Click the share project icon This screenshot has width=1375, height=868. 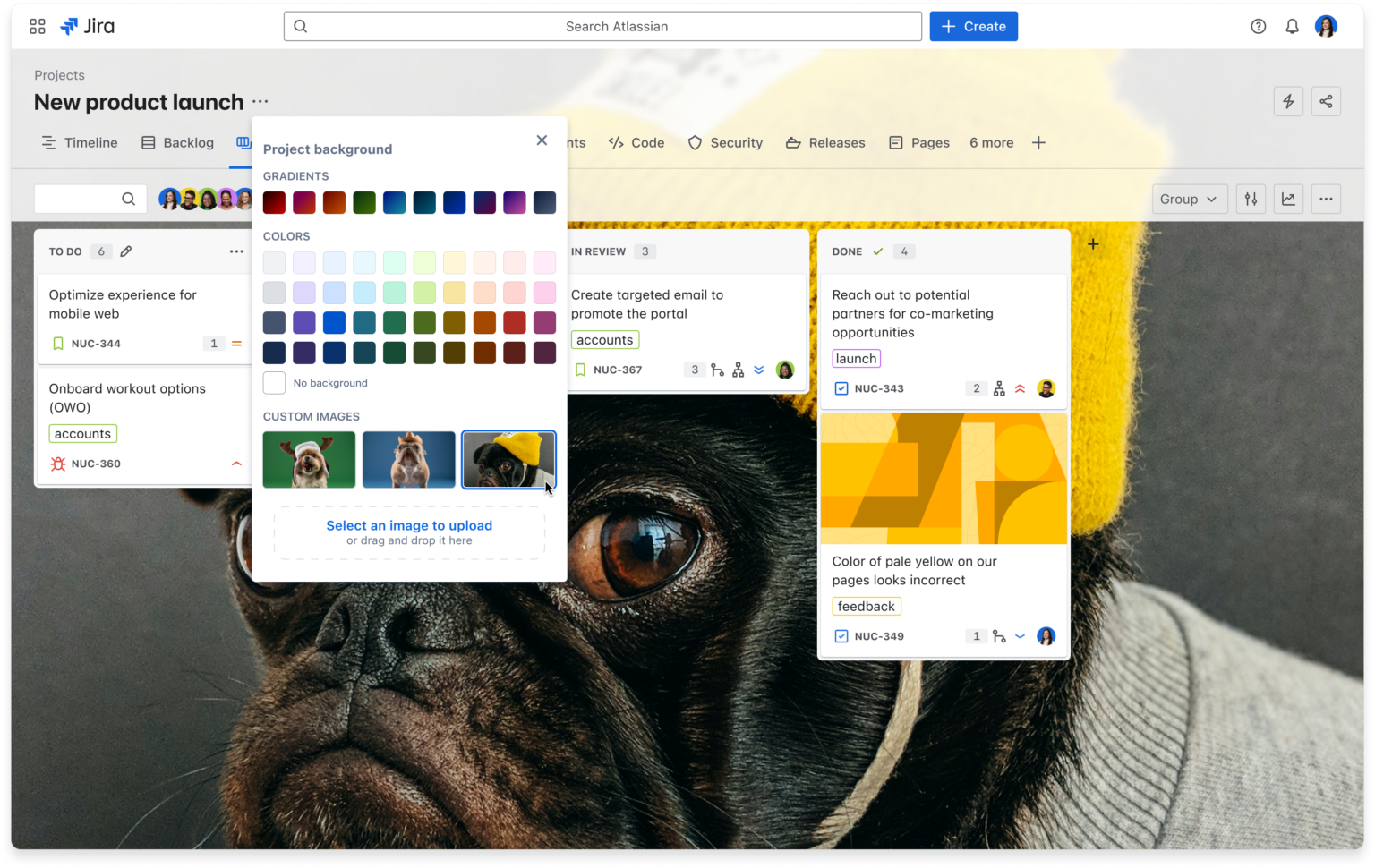1326,102
